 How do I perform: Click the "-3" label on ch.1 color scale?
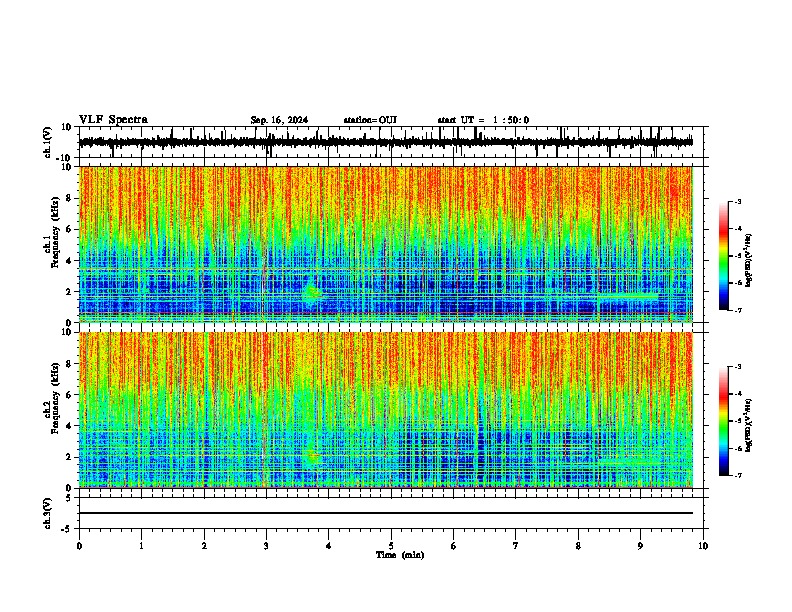(x=738, y=201)
